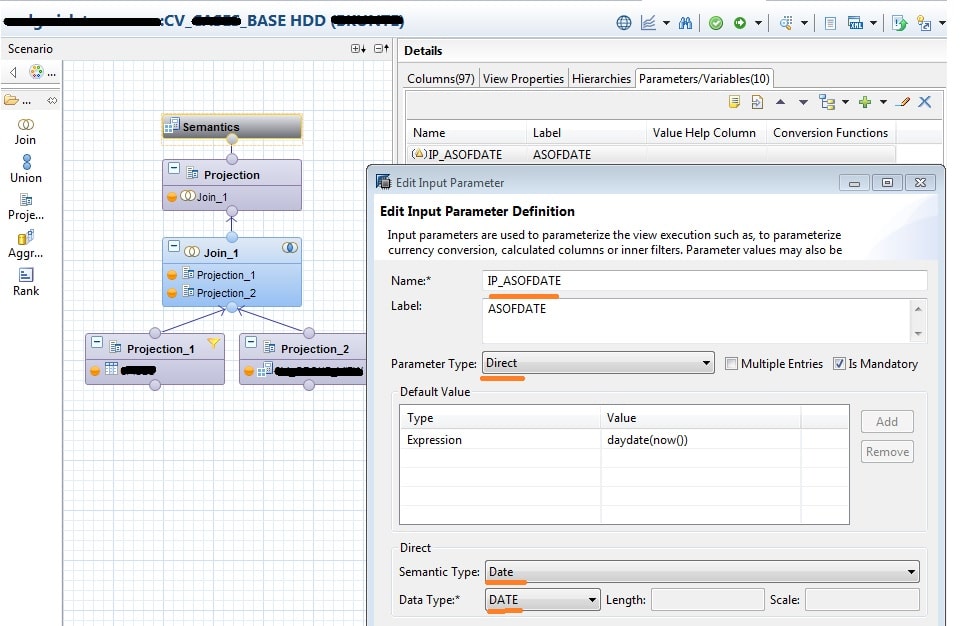971x626 pixels.
Task: Click the Name input field
Action: (704, 281)
